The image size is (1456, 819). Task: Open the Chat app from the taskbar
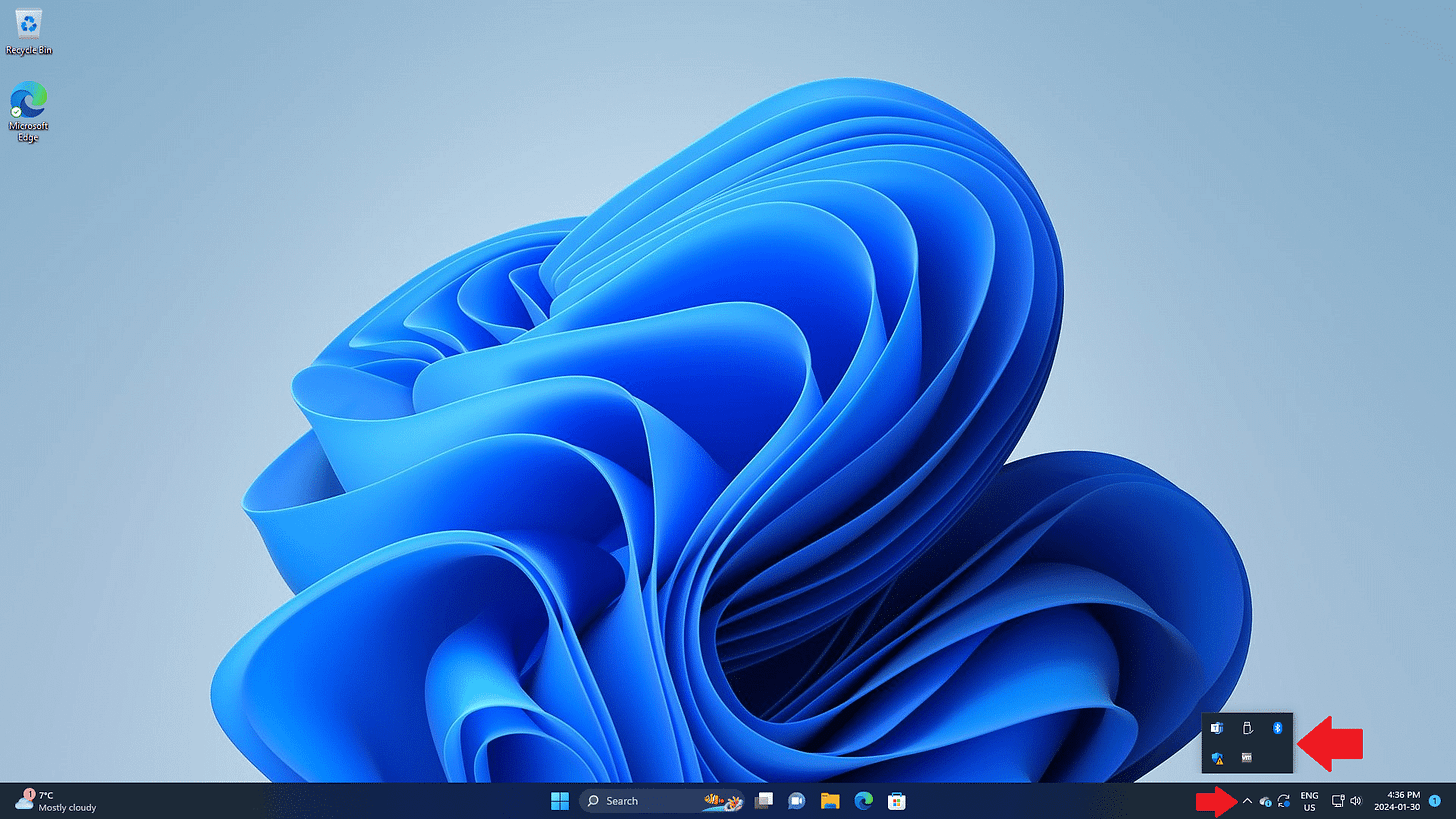[x=796, y=800]
